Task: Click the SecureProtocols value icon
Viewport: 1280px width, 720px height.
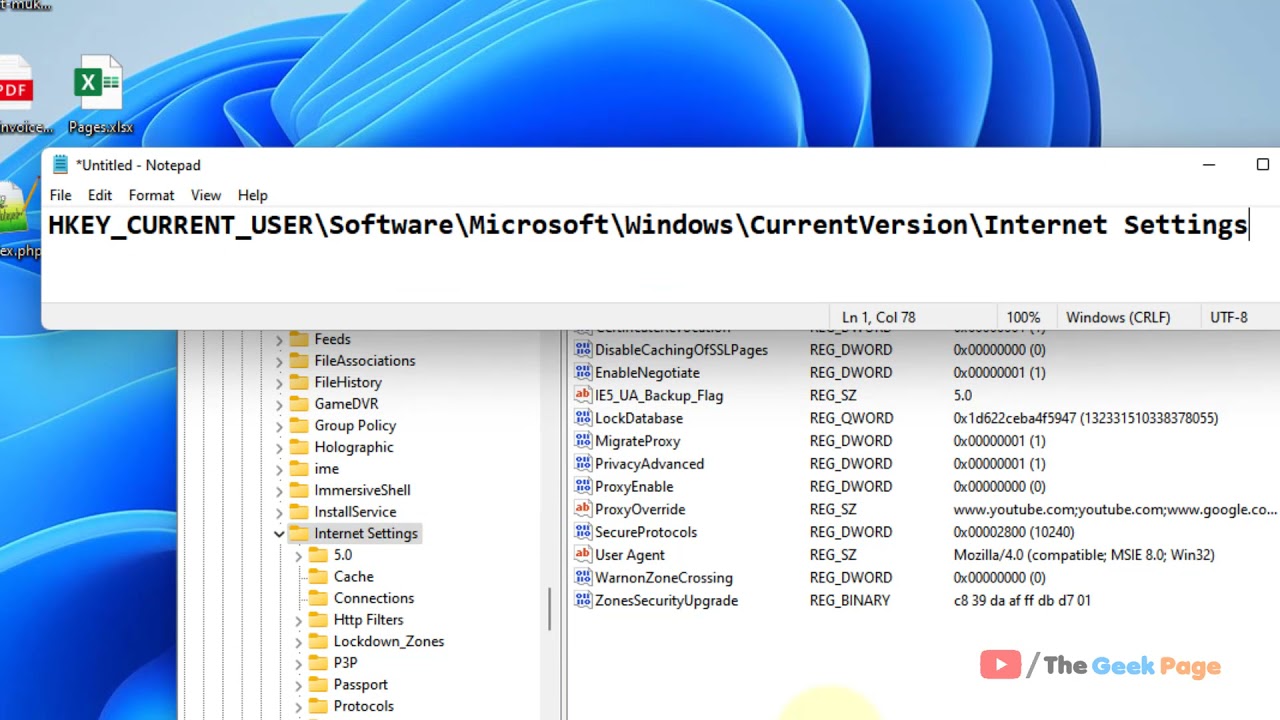Action: [583, 532]
